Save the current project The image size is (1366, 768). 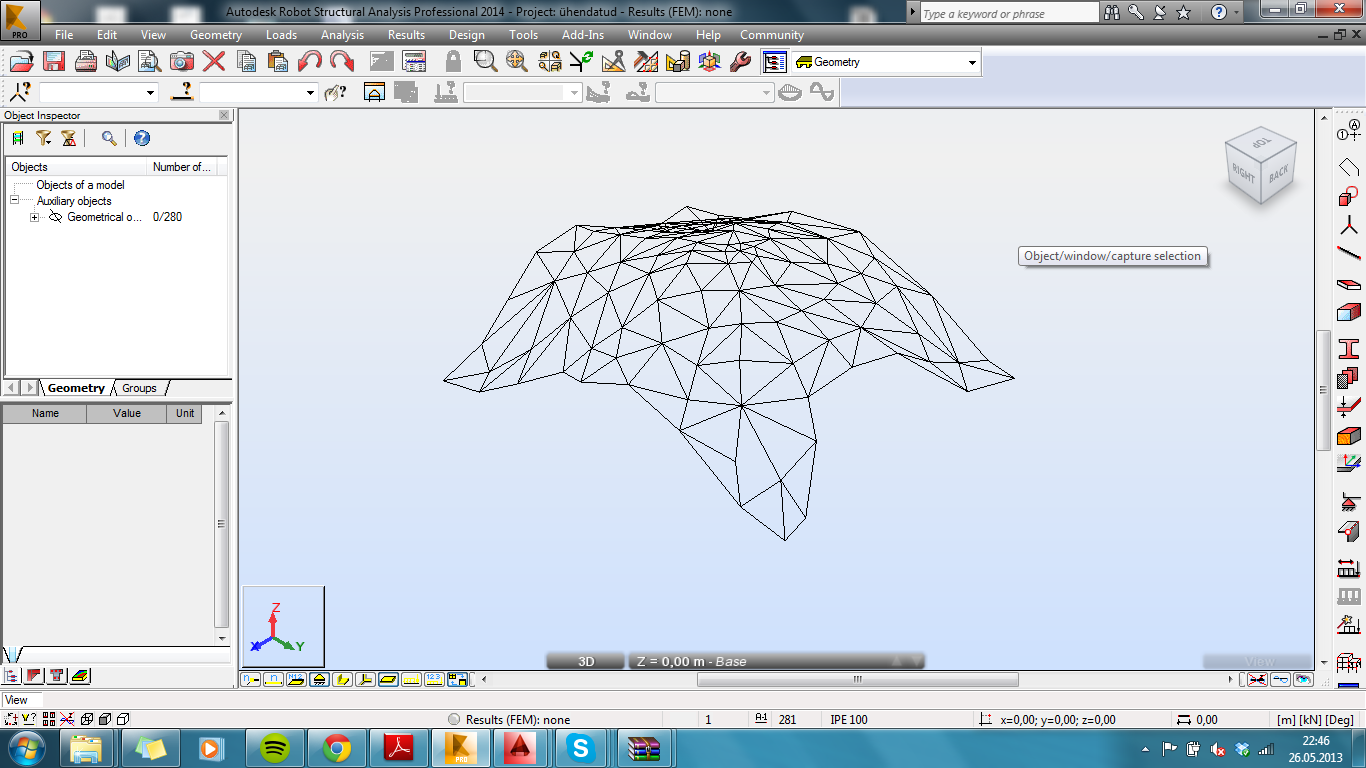coord(53,61)
